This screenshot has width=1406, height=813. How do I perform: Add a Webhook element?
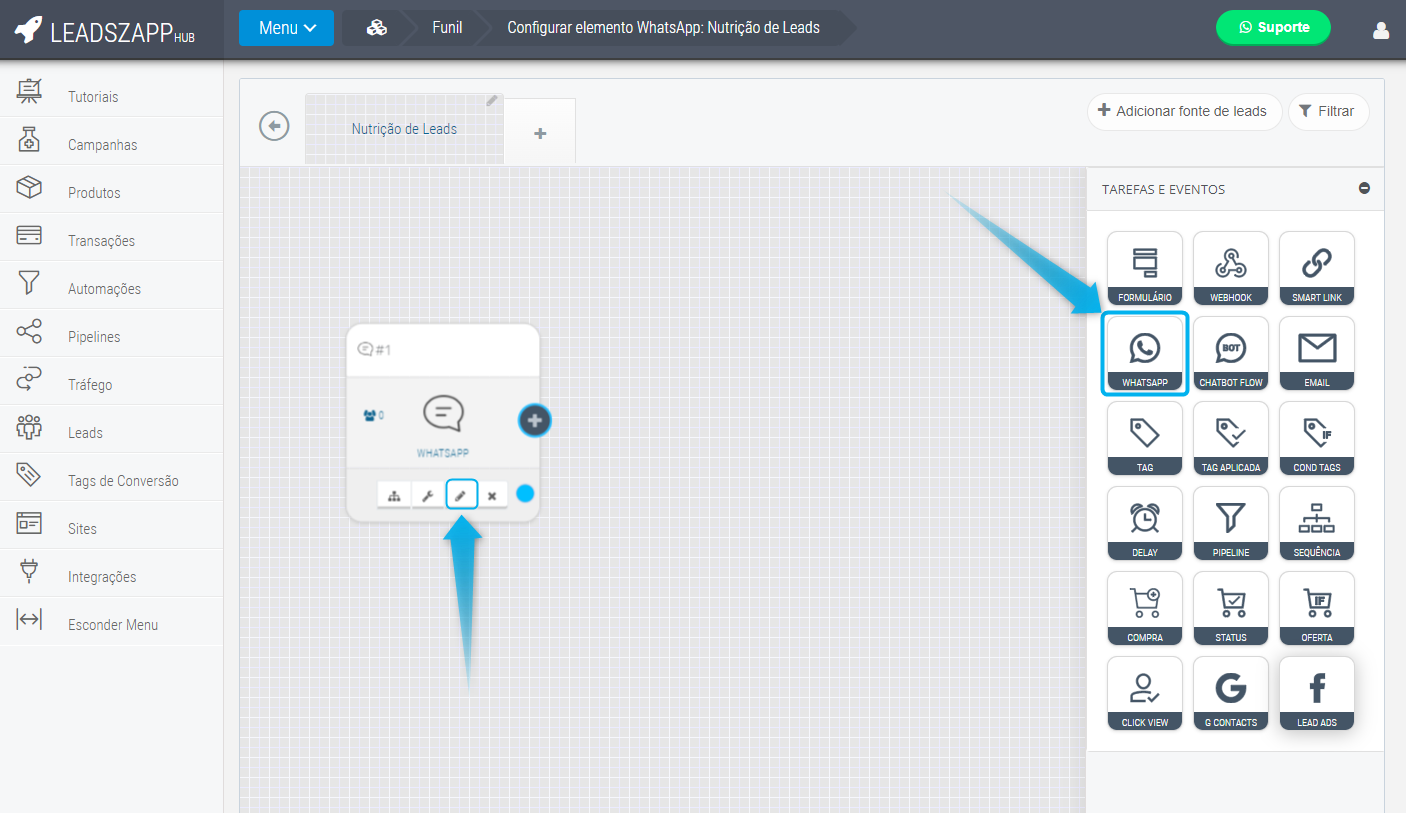1230,269
